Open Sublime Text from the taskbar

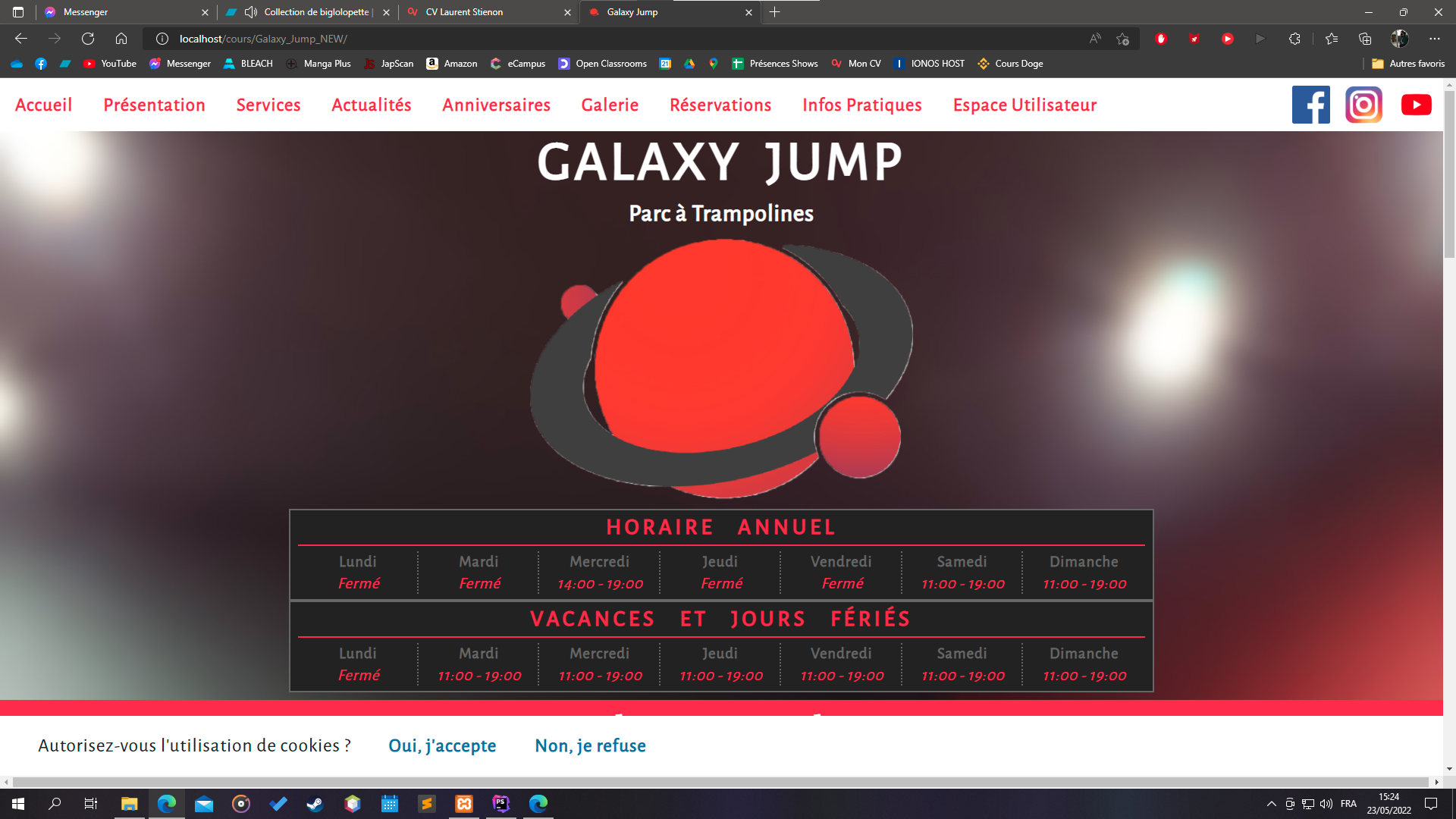pyautogui.click(x=427, y=804)
